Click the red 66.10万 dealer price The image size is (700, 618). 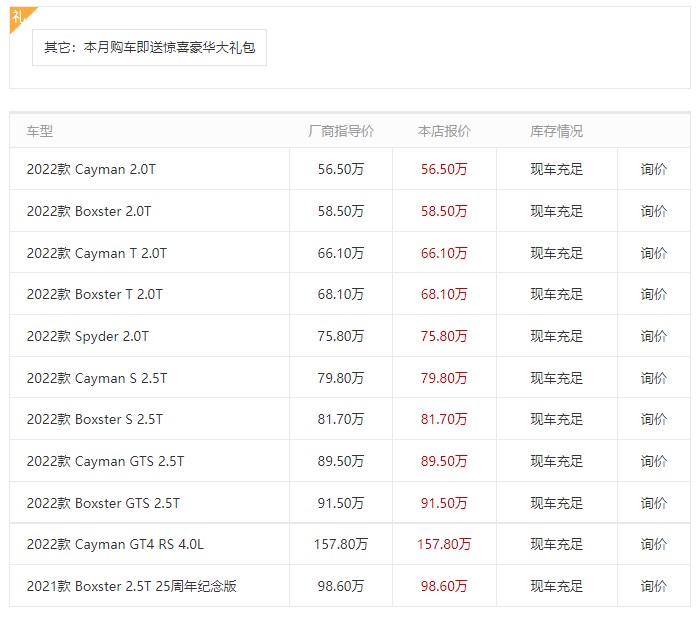pos(444,253)
